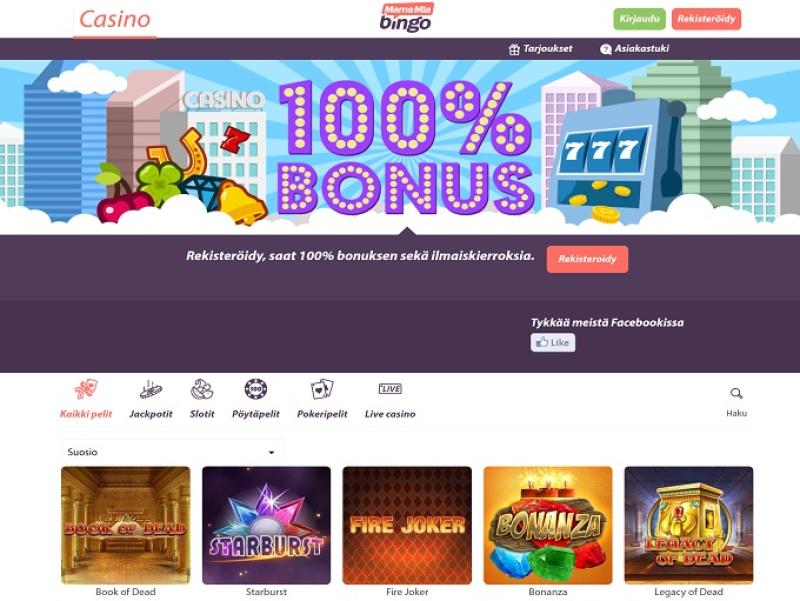Select the Jackpotit category icon

(151, 390)
